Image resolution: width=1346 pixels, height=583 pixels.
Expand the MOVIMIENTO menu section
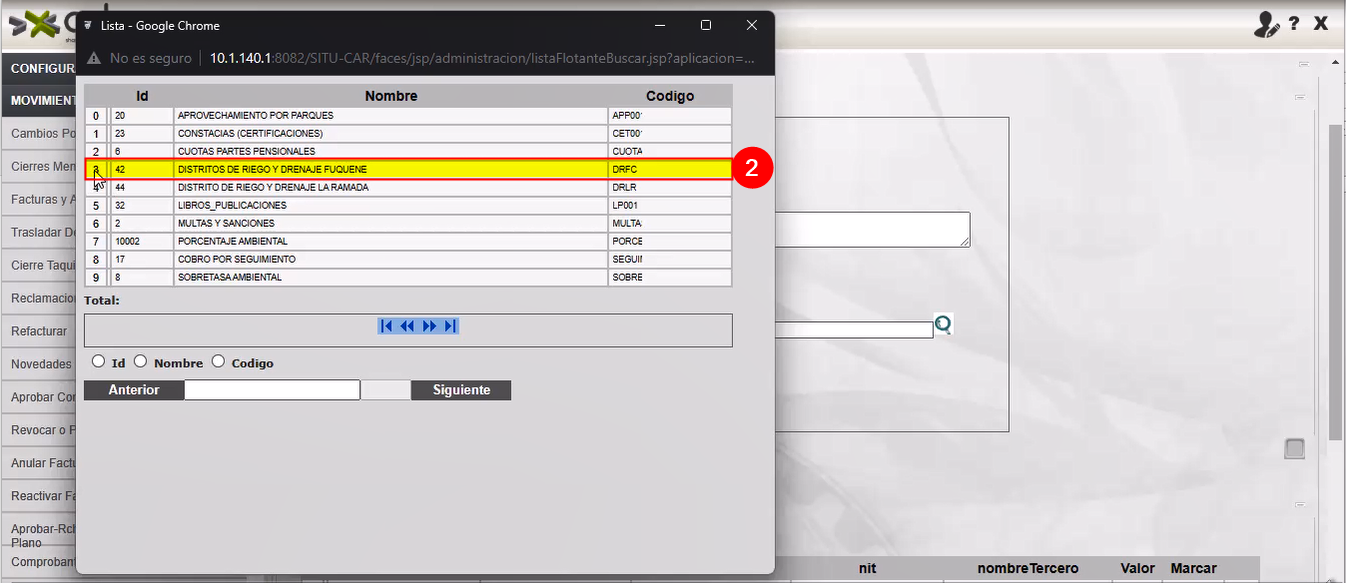pos(40,101)
